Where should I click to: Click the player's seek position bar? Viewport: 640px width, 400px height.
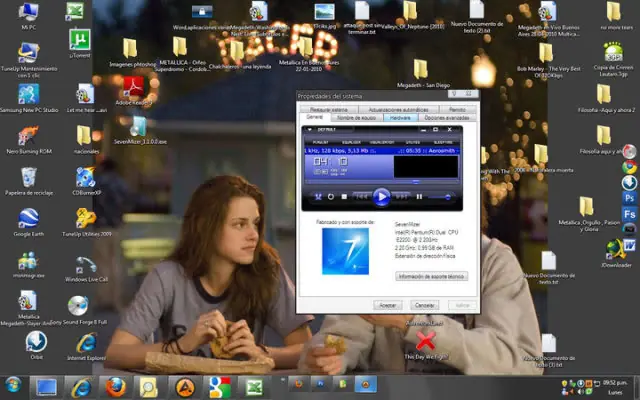(x=382, y=182)
